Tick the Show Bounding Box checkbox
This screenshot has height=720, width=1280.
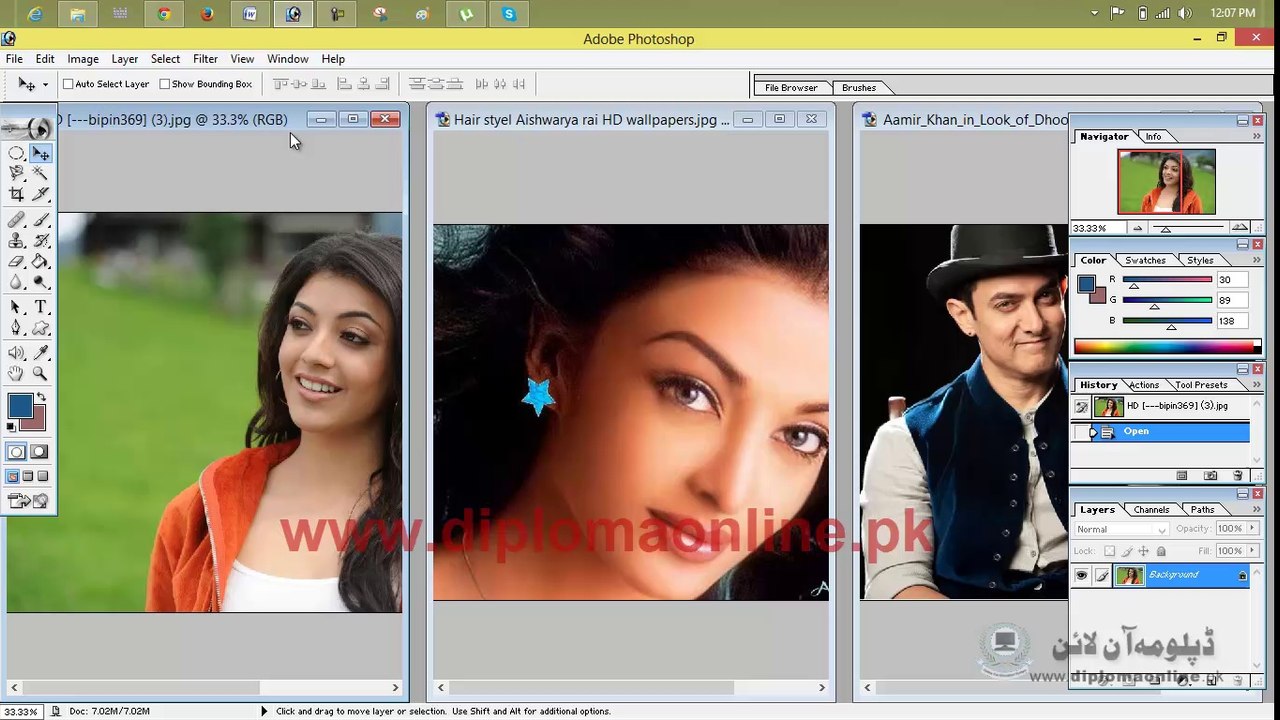[x=165, y=84]
